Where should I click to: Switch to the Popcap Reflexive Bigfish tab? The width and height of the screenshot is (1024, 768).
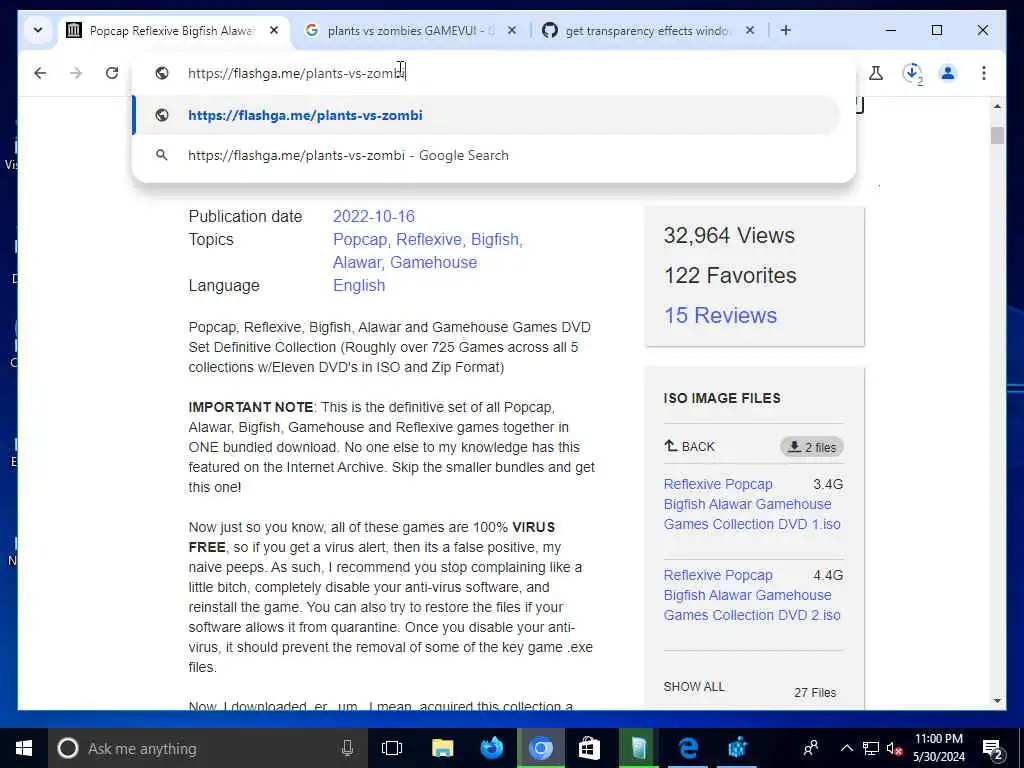tap(174, 31)
